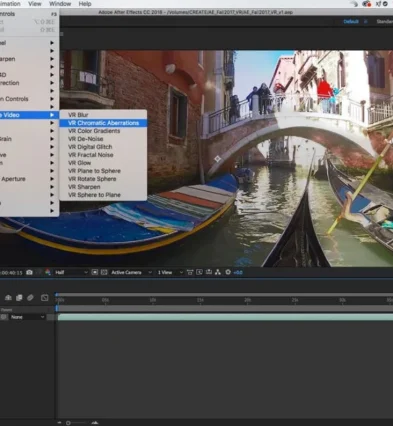Open the Parent None dropdown
This screenshot has width=393, height=426.
tap(27, 317)
